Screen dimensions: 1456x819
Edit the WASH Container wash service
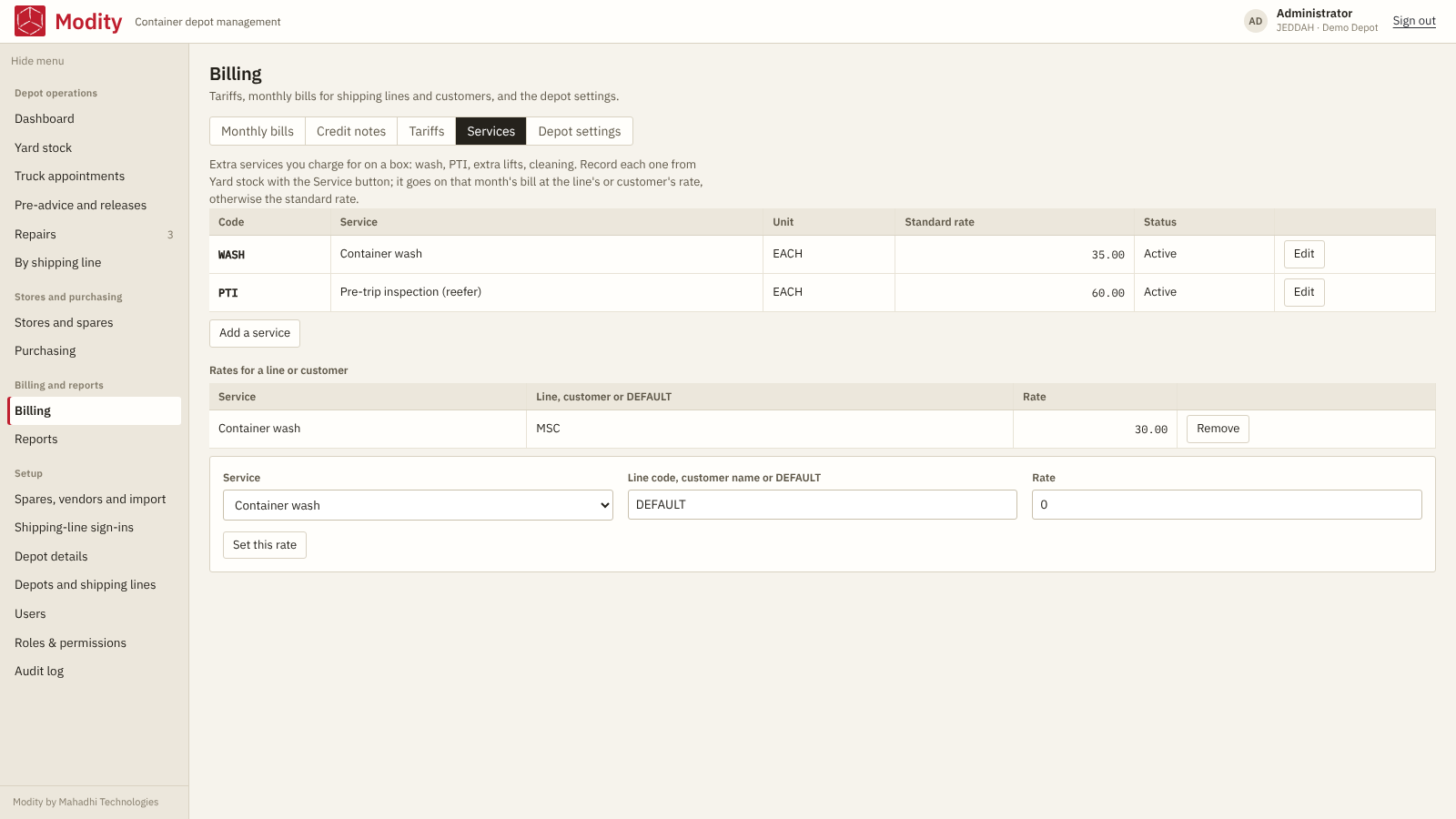point(1304,254)
